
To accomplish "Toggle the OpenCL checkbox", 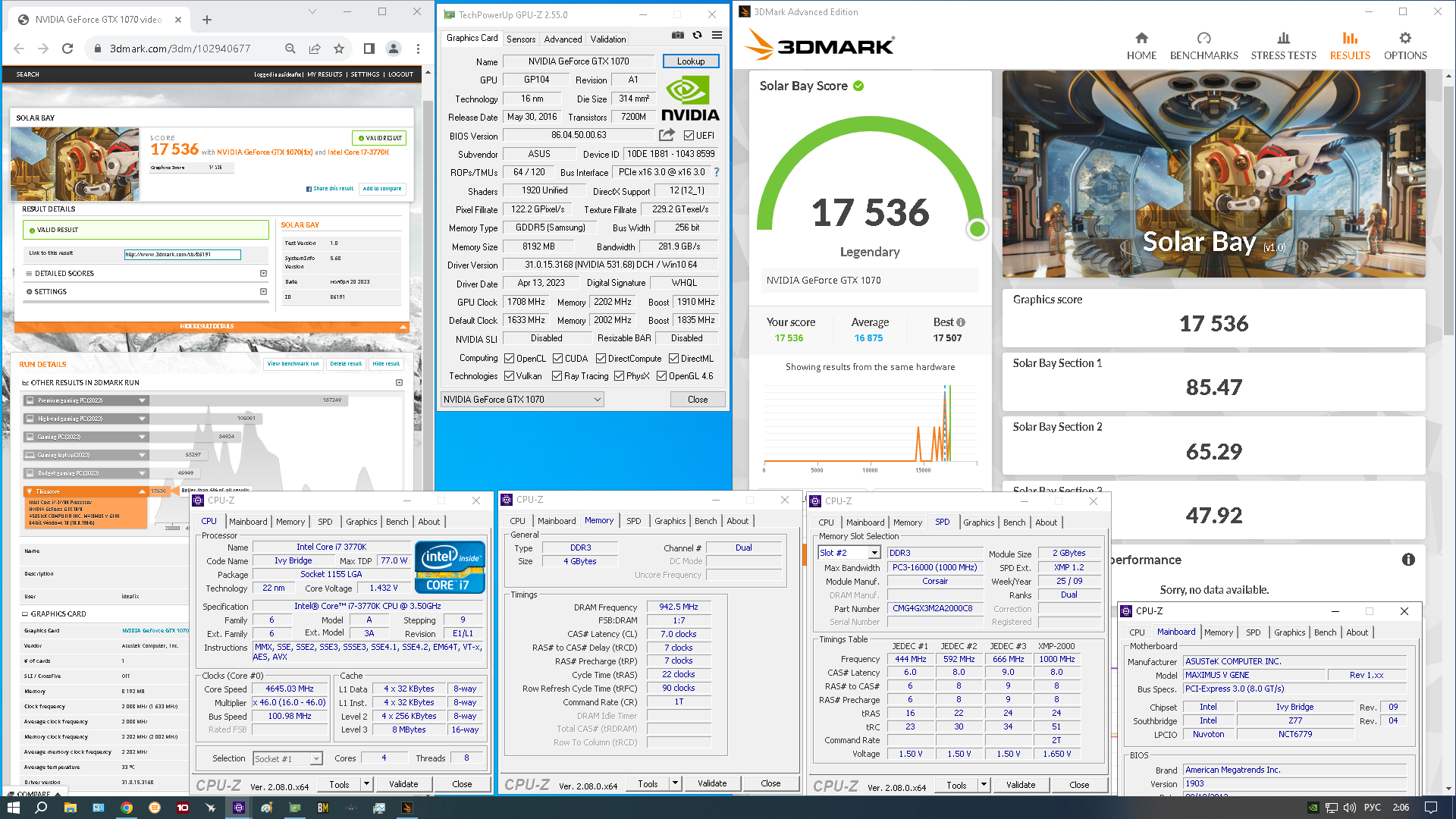I will click(510, 359).
